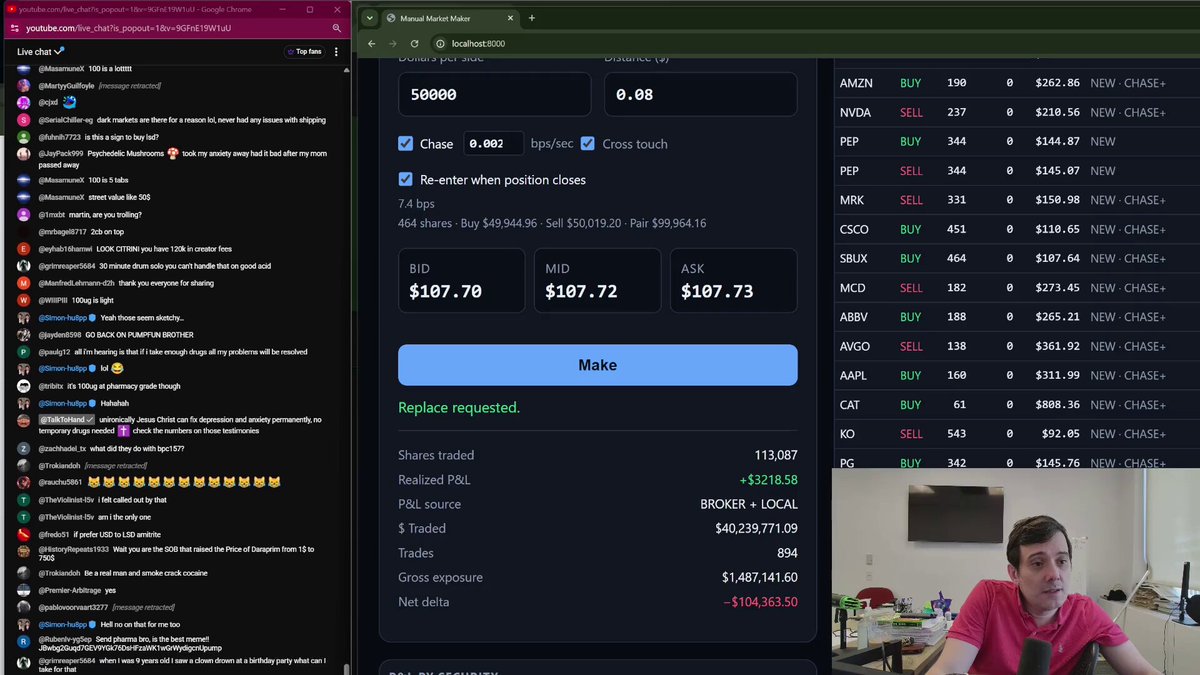Click @Rubenlv-ygSep's R avatar
This screenshot has height=675, width=1200.
tap(24, 641)
